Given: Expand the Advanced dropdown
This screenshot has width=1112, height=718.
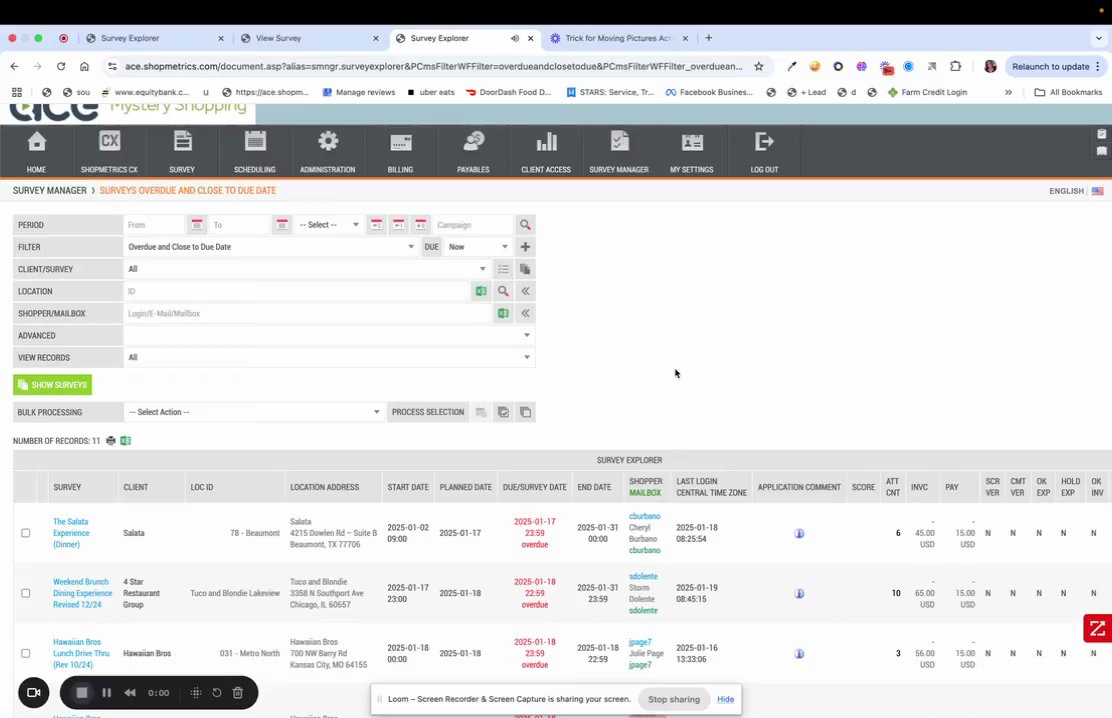Looking at the screenshot, I should point(329,336).
